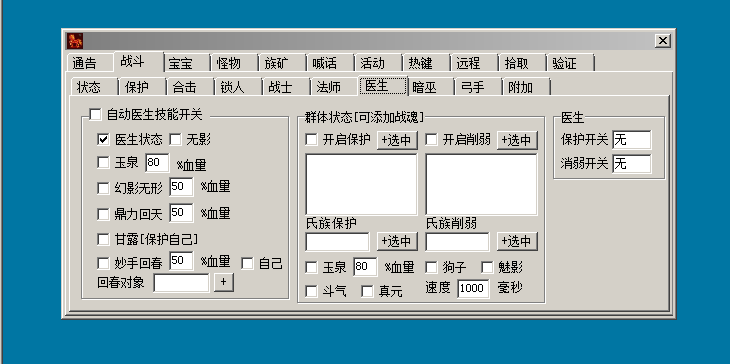Click the 氏族保护 text field

338,242
